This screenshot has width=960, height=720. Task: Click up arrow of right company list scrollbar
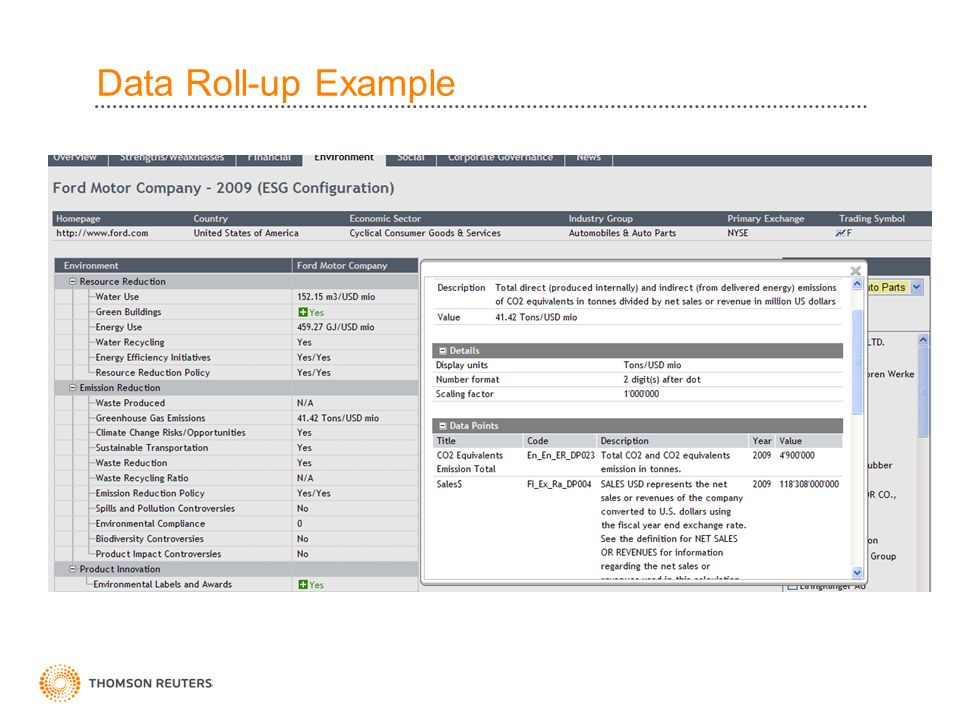click(923, 340)
